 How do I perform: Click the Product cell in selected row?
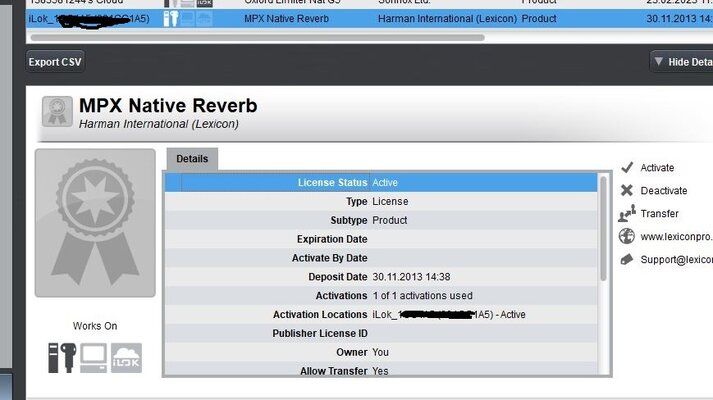539,19
